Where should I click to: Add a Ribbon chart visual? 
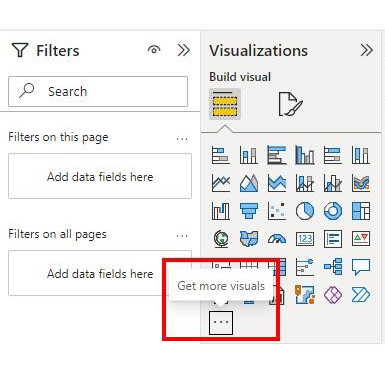pyautogui.click(x=361, y=183)
